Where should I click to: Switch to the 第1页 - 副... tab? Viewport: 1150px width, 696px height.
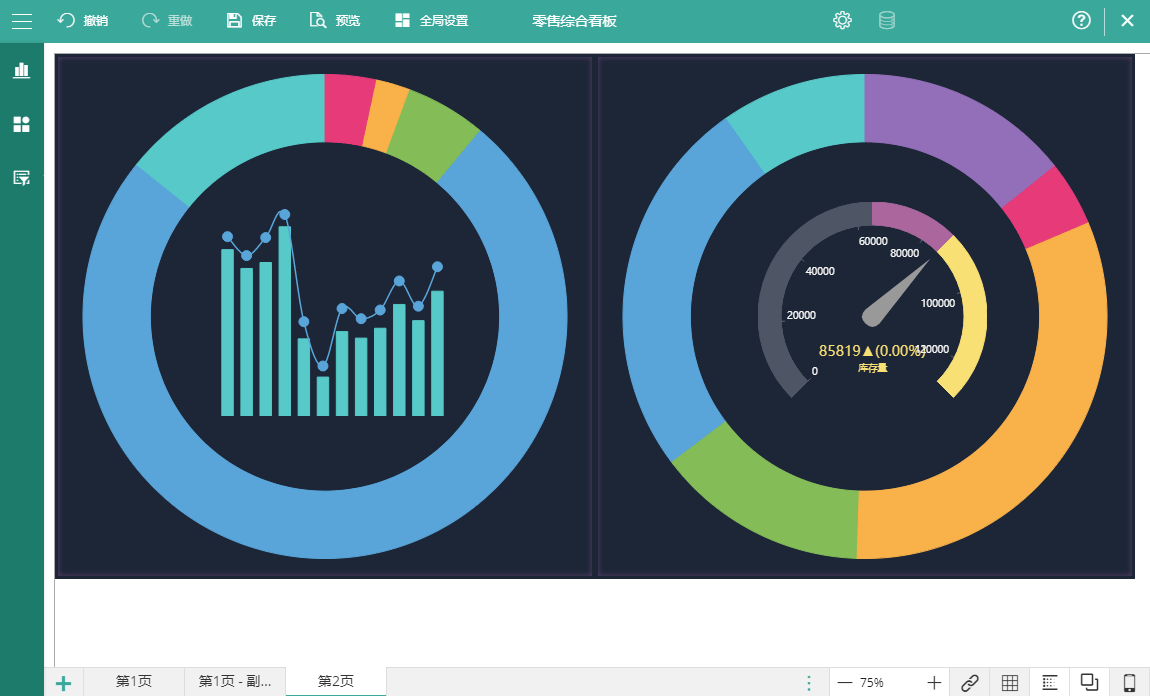click(235, 681)
